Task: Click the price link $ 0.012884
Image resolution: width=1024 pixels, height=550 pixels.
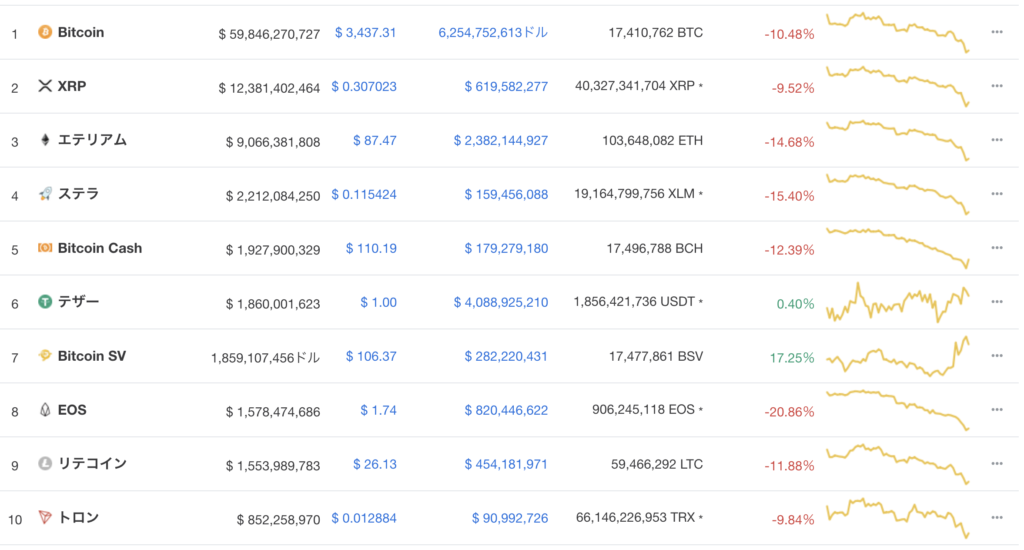Action: click(x=364, y=518)
